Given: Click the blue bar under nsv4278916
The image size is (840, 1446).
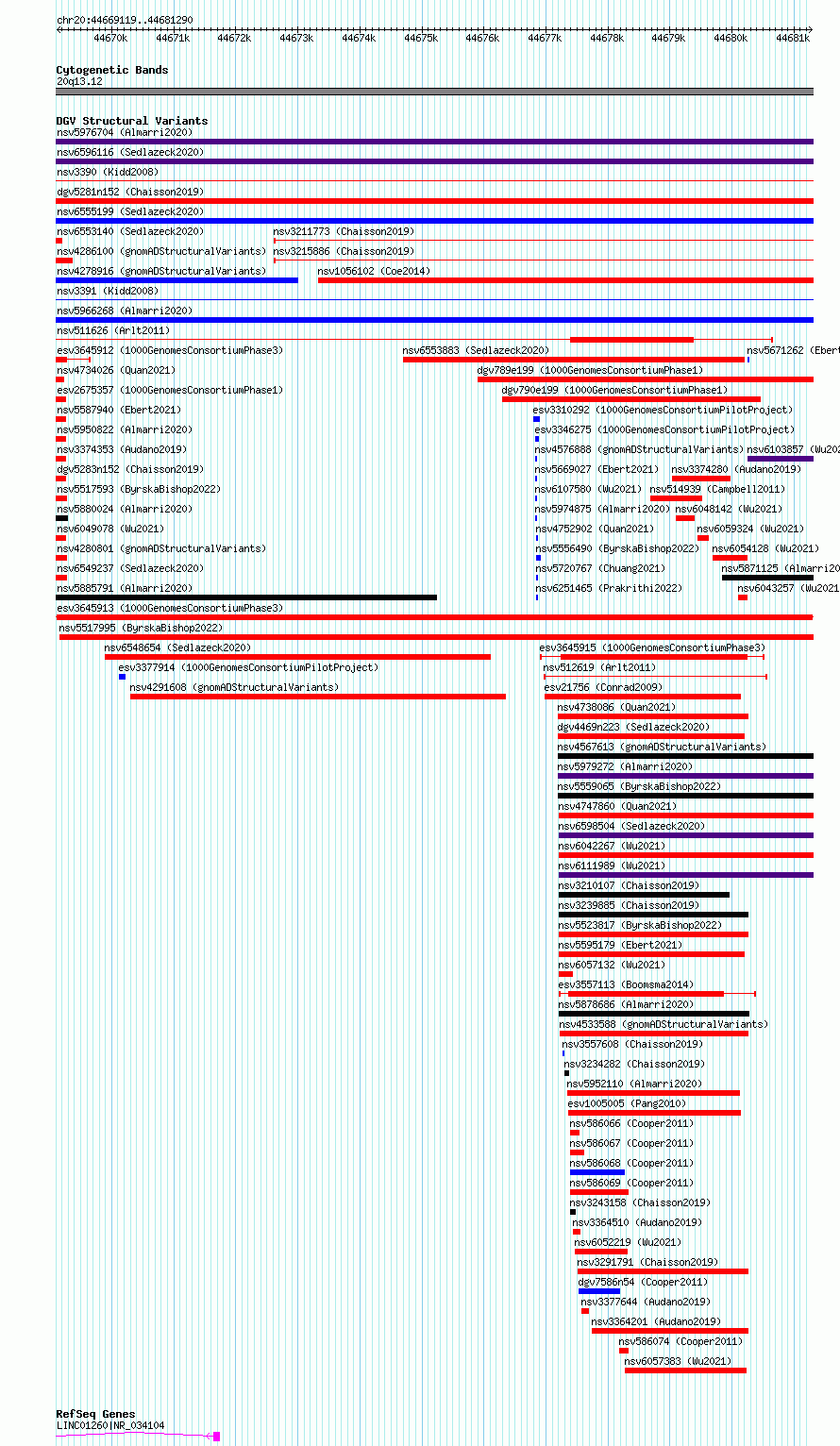Looking at the screenshot, I should [x=176, y=280].
